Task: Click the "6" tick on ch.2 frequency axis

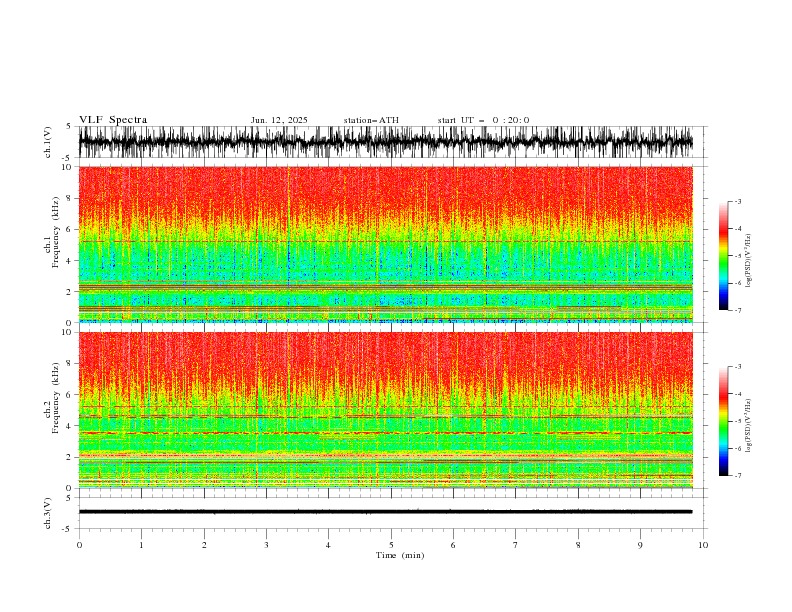Action: click(x=71, y=395)
